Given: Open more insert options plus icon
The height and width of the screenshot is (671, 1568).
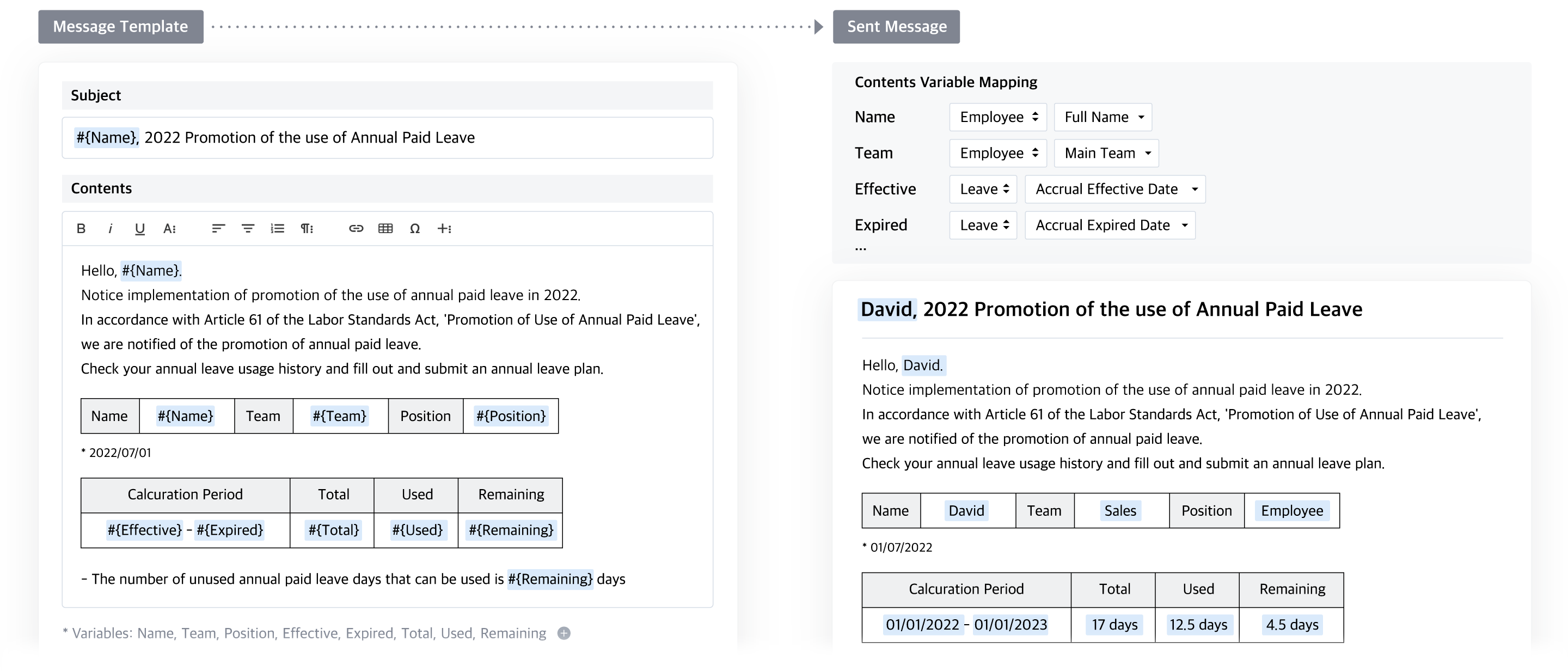Looking at the screenshot, I should pyautogui.click(x=444, y=228).
